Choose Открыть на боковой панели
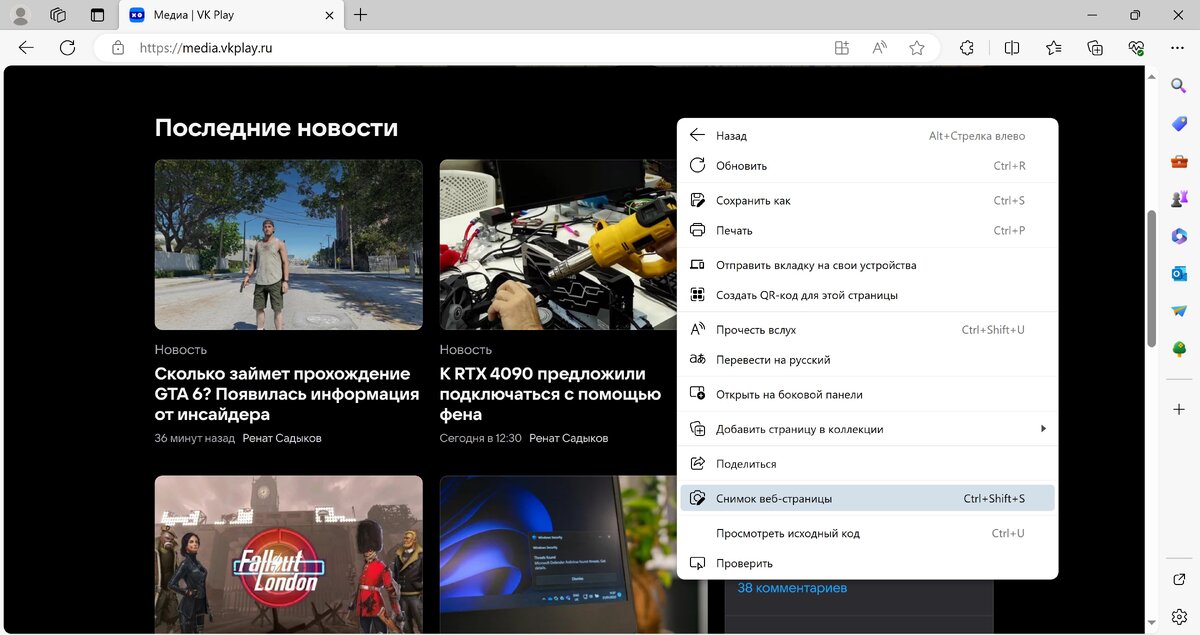The image size is (1200, 635). point(867,395)
